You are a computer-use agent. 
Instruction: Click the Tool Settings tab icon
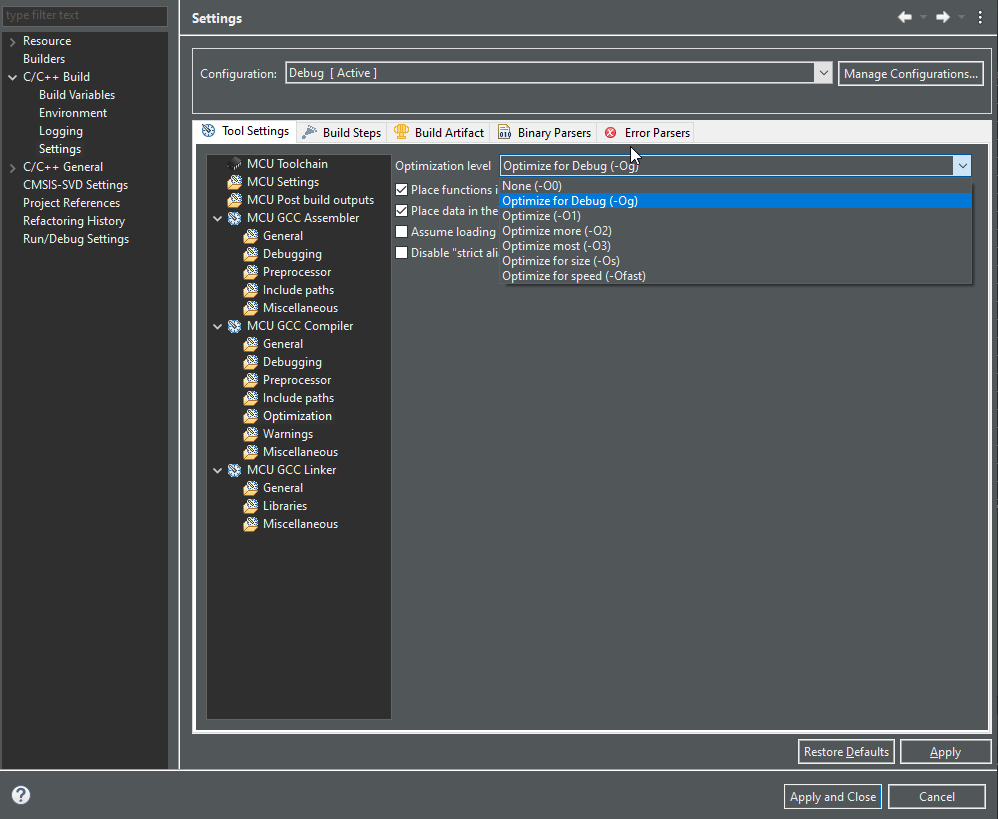click(209, 131)
